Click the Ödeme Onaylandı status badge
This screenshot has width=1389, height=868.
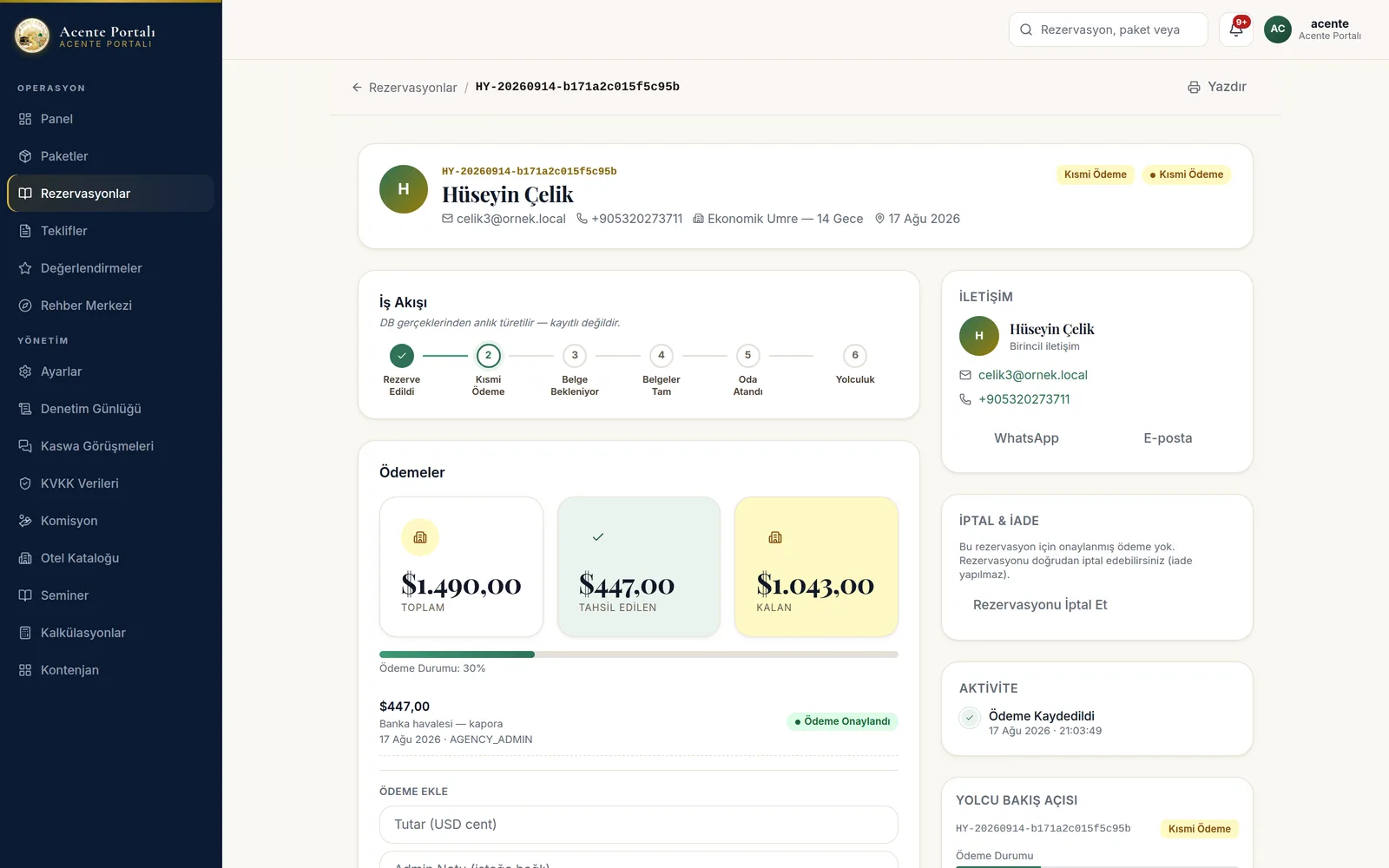842,721
